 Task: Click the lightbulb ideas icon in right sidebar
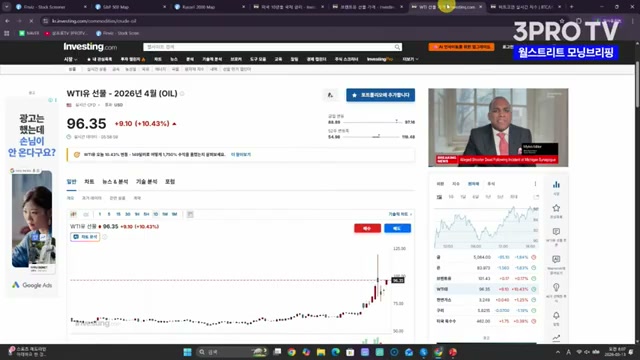click(556, 287)
